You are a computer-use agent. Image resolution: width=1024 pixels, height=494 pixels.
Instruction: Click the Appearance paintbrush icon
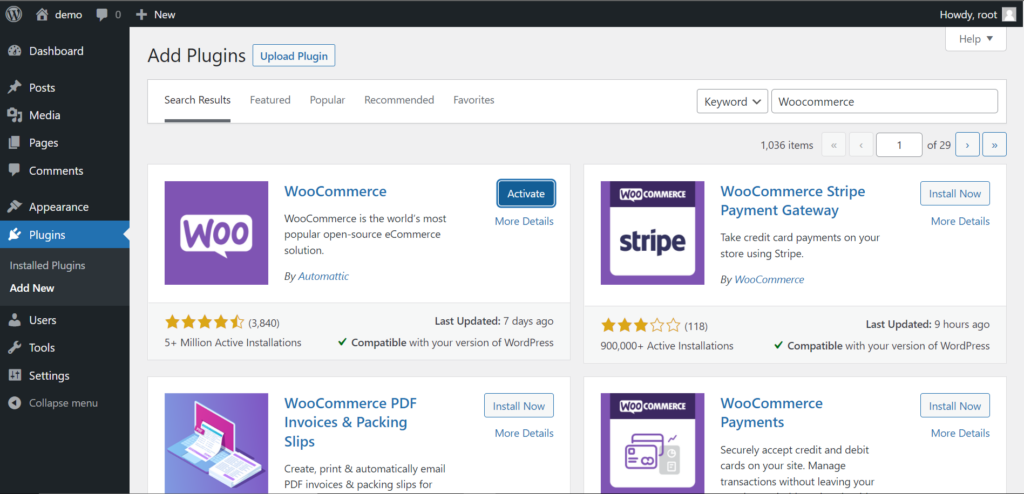point(14,206)
